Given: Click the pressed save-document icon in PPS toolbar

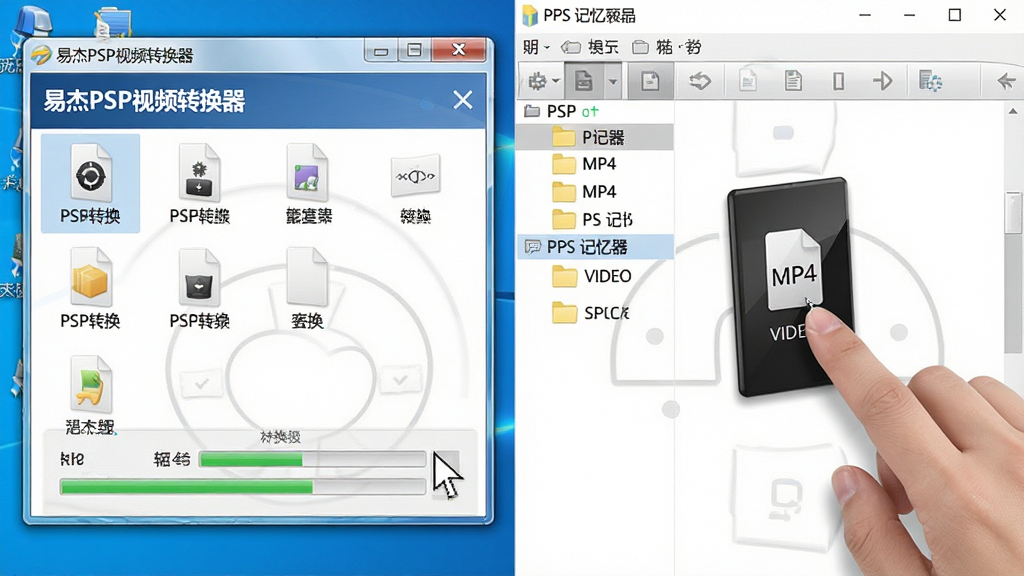Looking at the screenshot, I should tap(583, 81).
